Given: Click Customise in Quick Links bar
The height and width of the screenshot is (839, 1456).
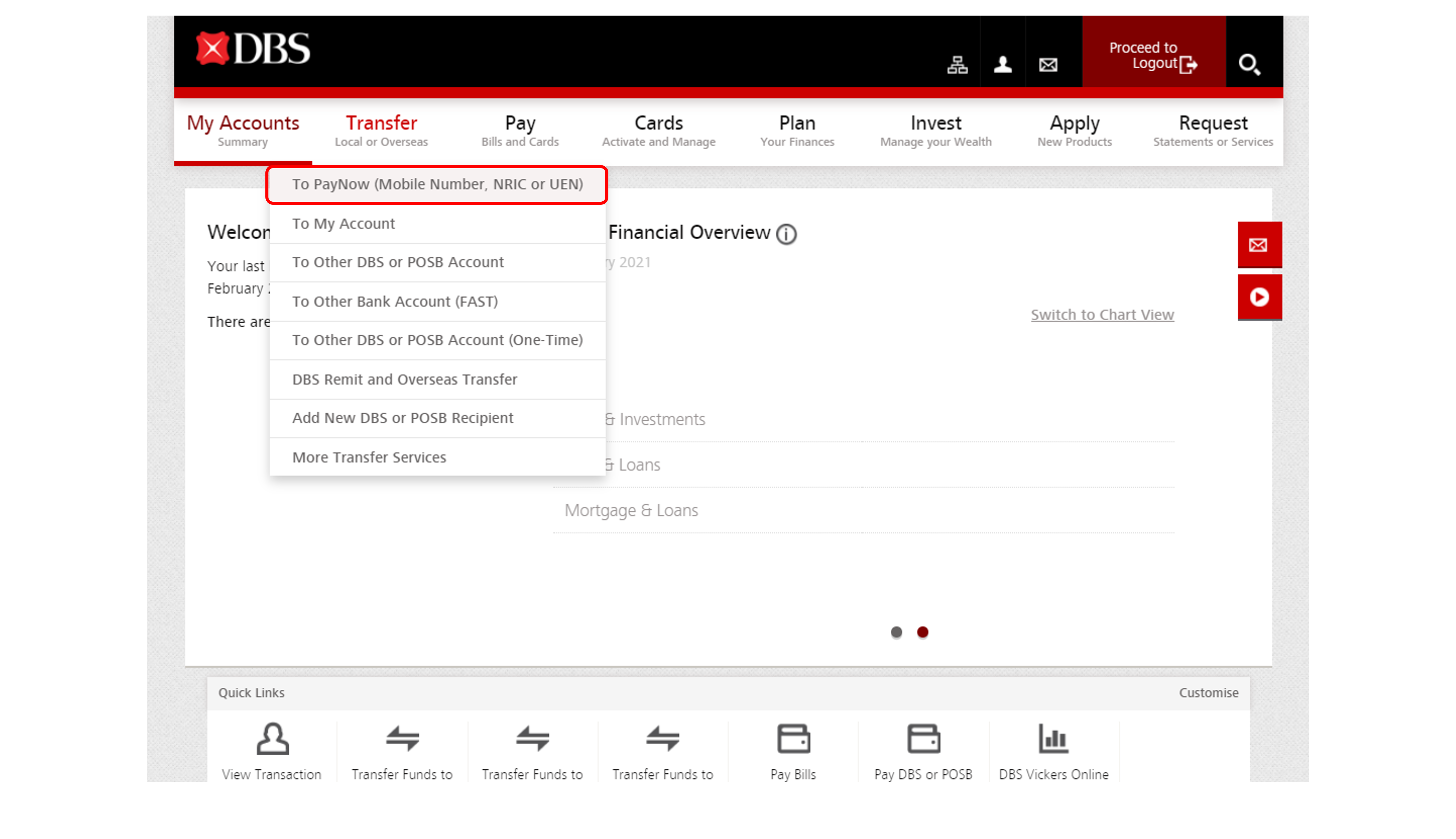Looking at the screenshot, I should (1208, 693).
